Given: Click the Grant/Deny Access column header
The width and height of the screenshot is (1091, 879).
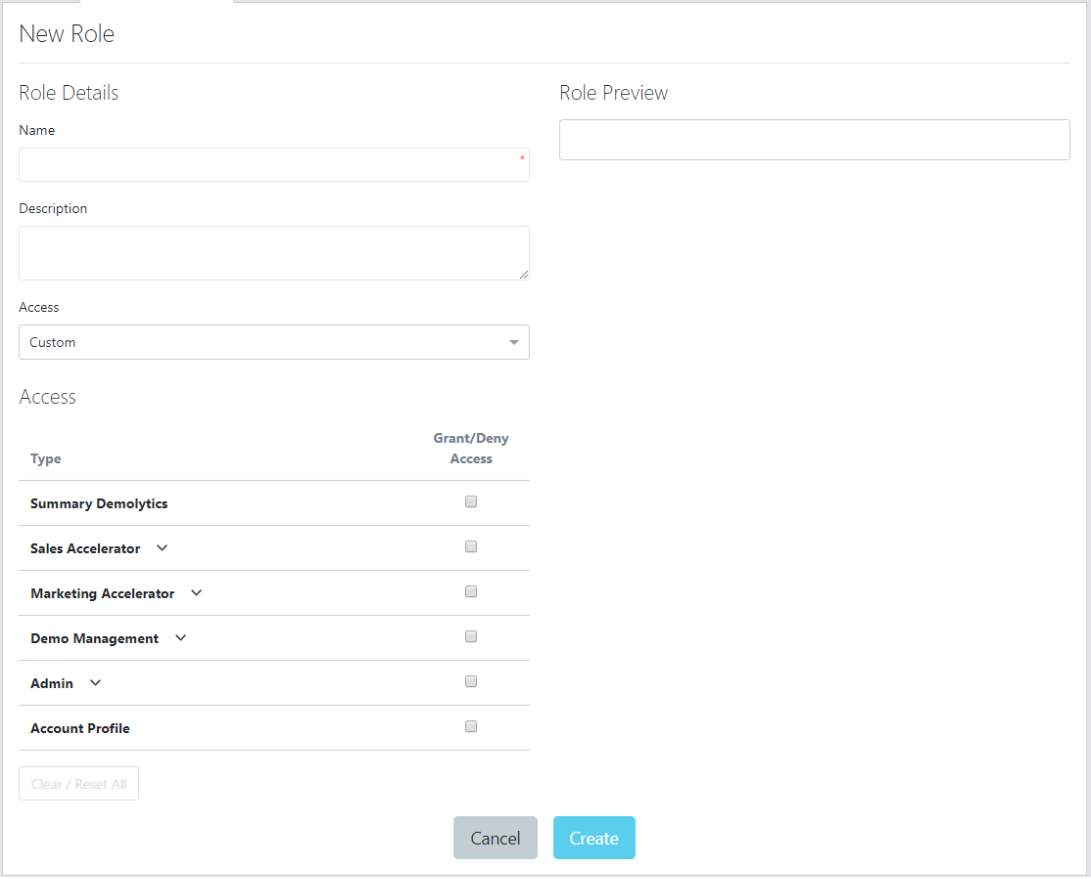Looking at the screenshot, I should coord(471,448).
